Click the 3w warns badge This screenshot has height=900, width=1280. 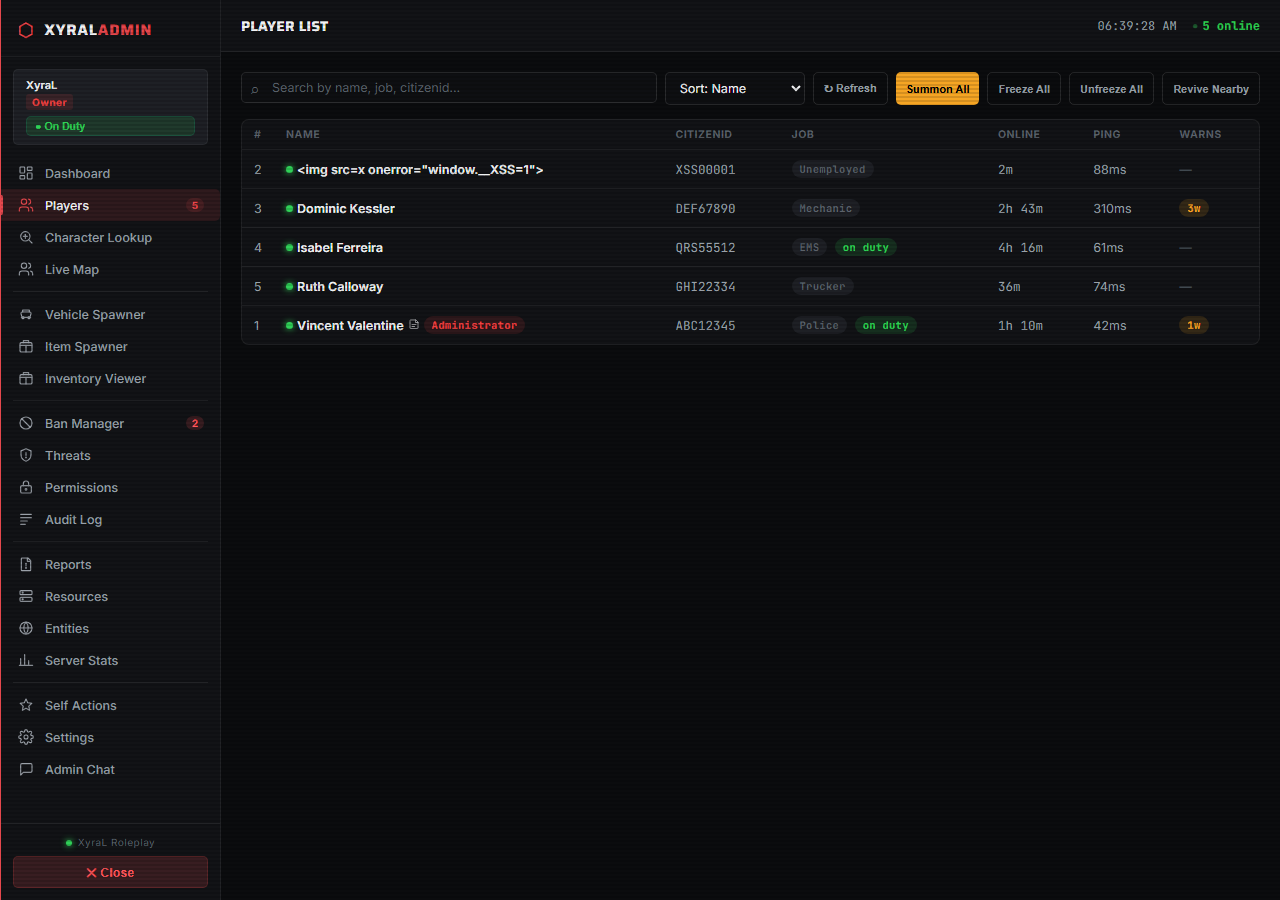[x=1194, y=208]
